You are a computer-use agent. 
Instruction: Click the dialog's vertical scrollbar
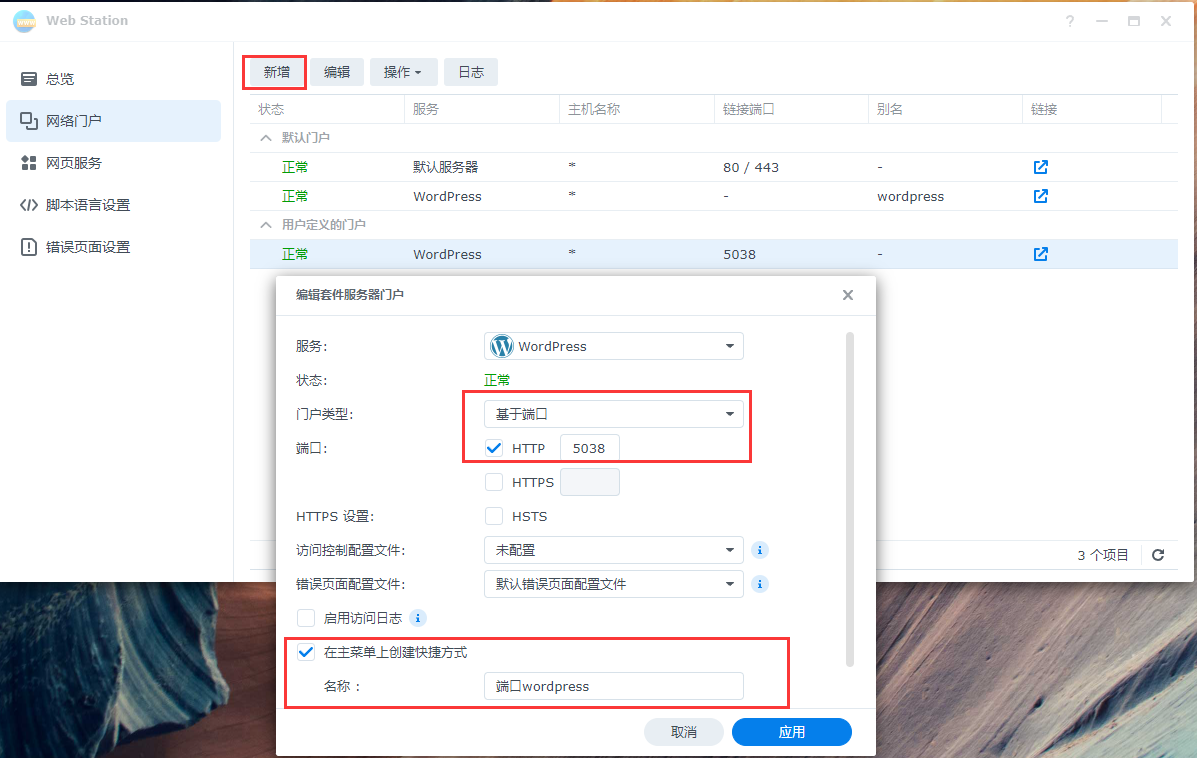[850, 500]
